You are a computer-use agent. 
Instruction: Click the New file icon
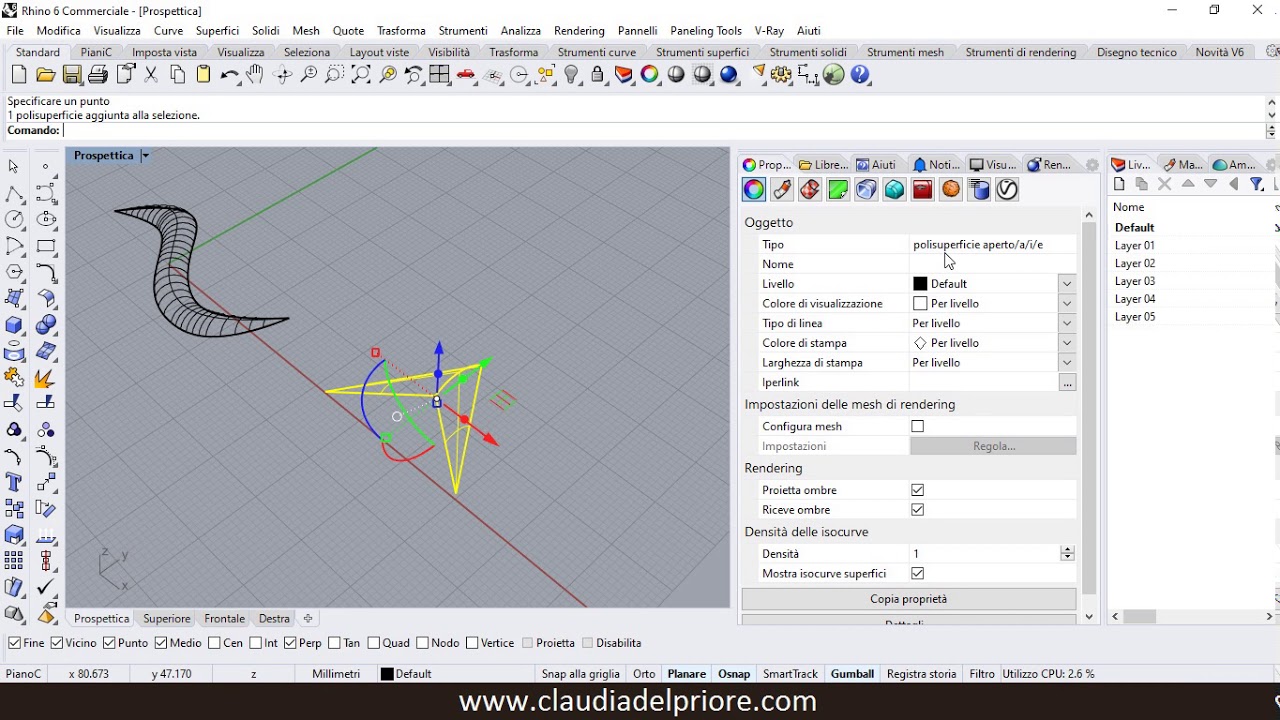coord(19,75)
